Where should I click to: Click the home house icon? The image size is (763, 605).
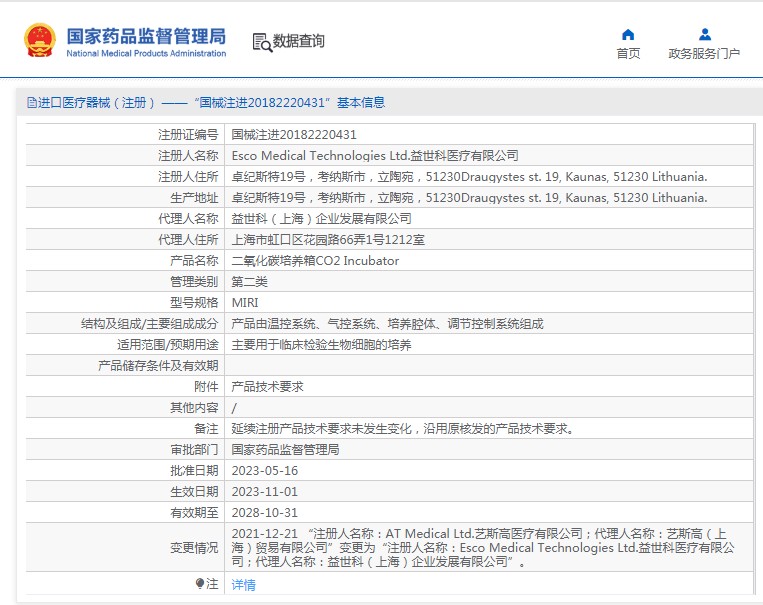(x=628, y=35)
